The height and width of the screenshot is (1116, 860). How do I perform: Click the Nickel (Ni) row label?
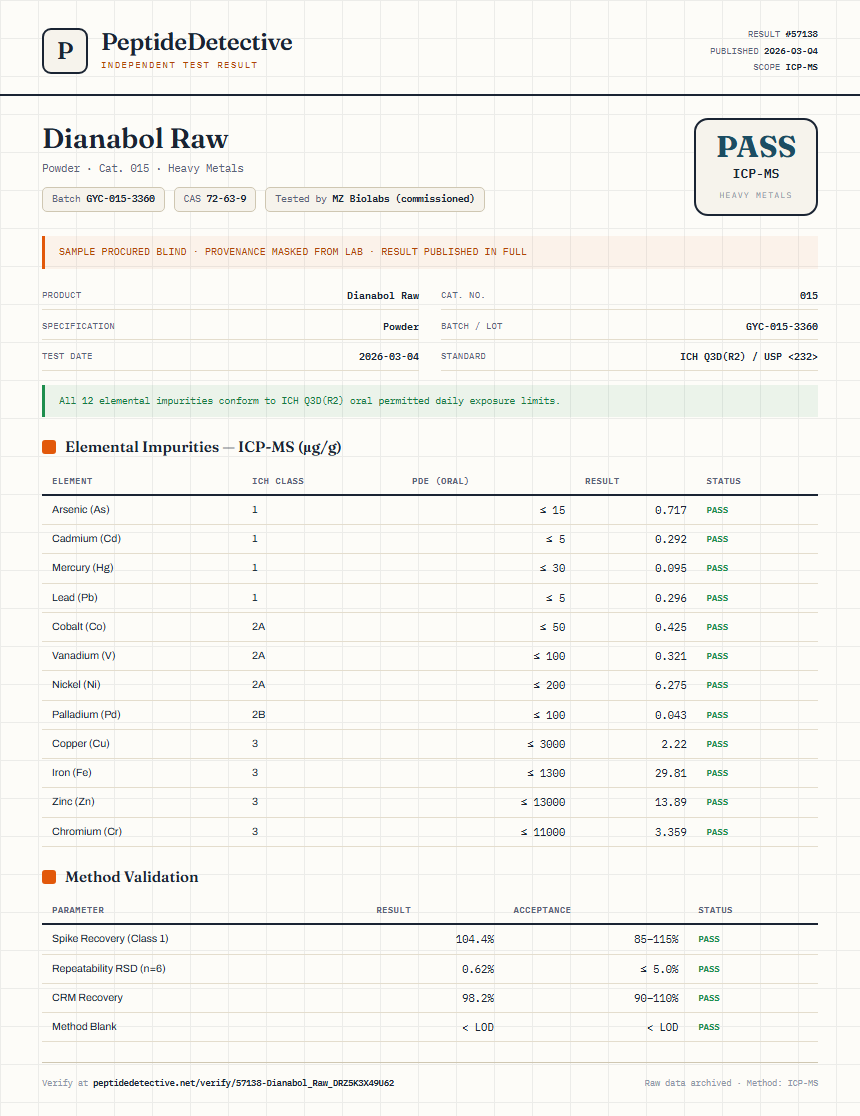[x=76, y=685]
